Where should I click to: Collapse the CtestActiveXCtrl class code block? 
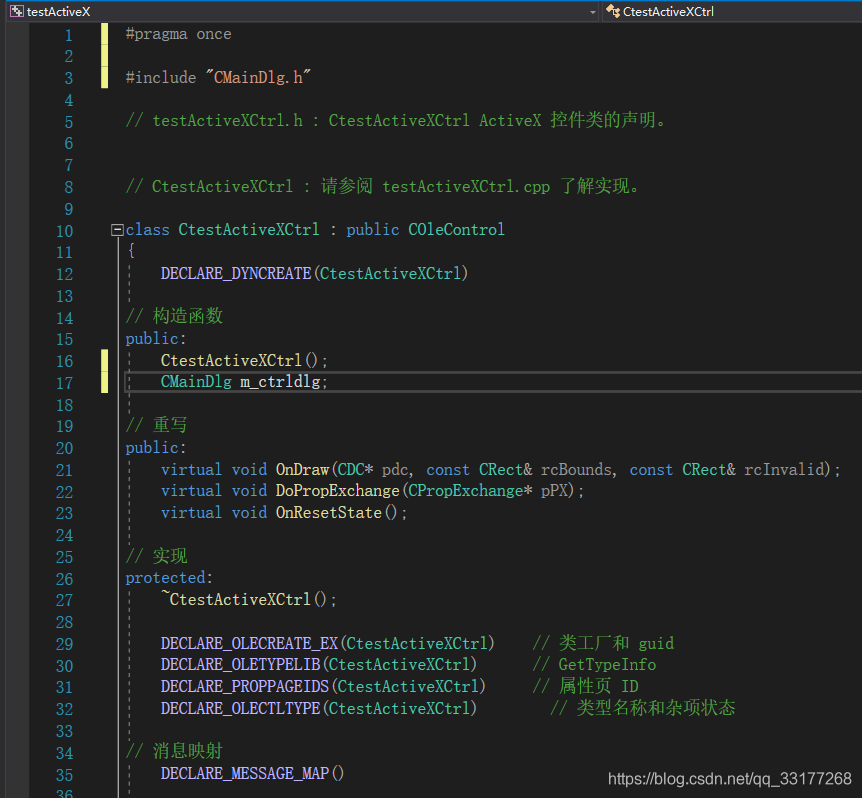click(117, 230)
